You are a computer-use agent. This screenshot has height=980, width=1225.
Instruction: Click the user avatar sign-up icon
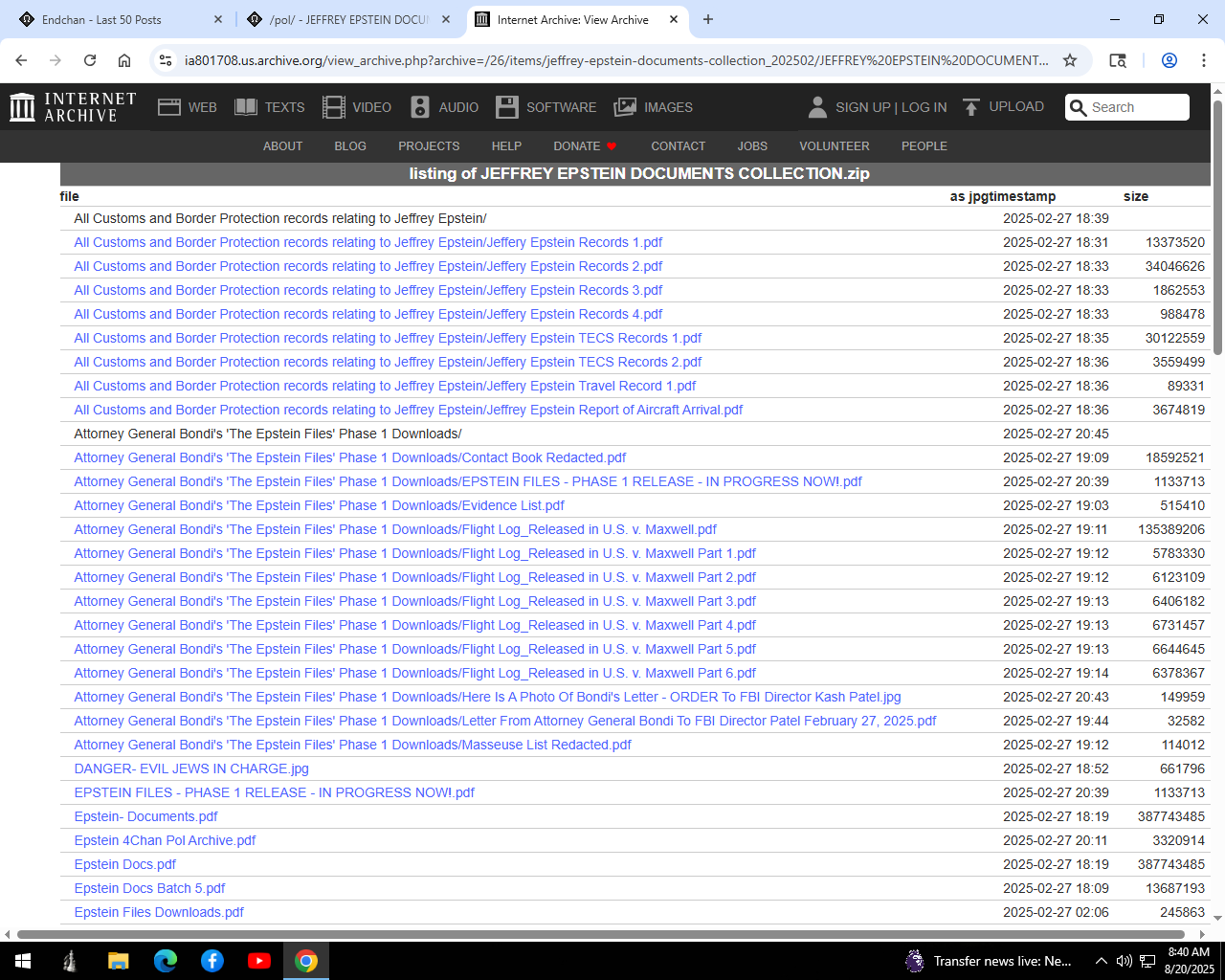[x=817, y=107]
